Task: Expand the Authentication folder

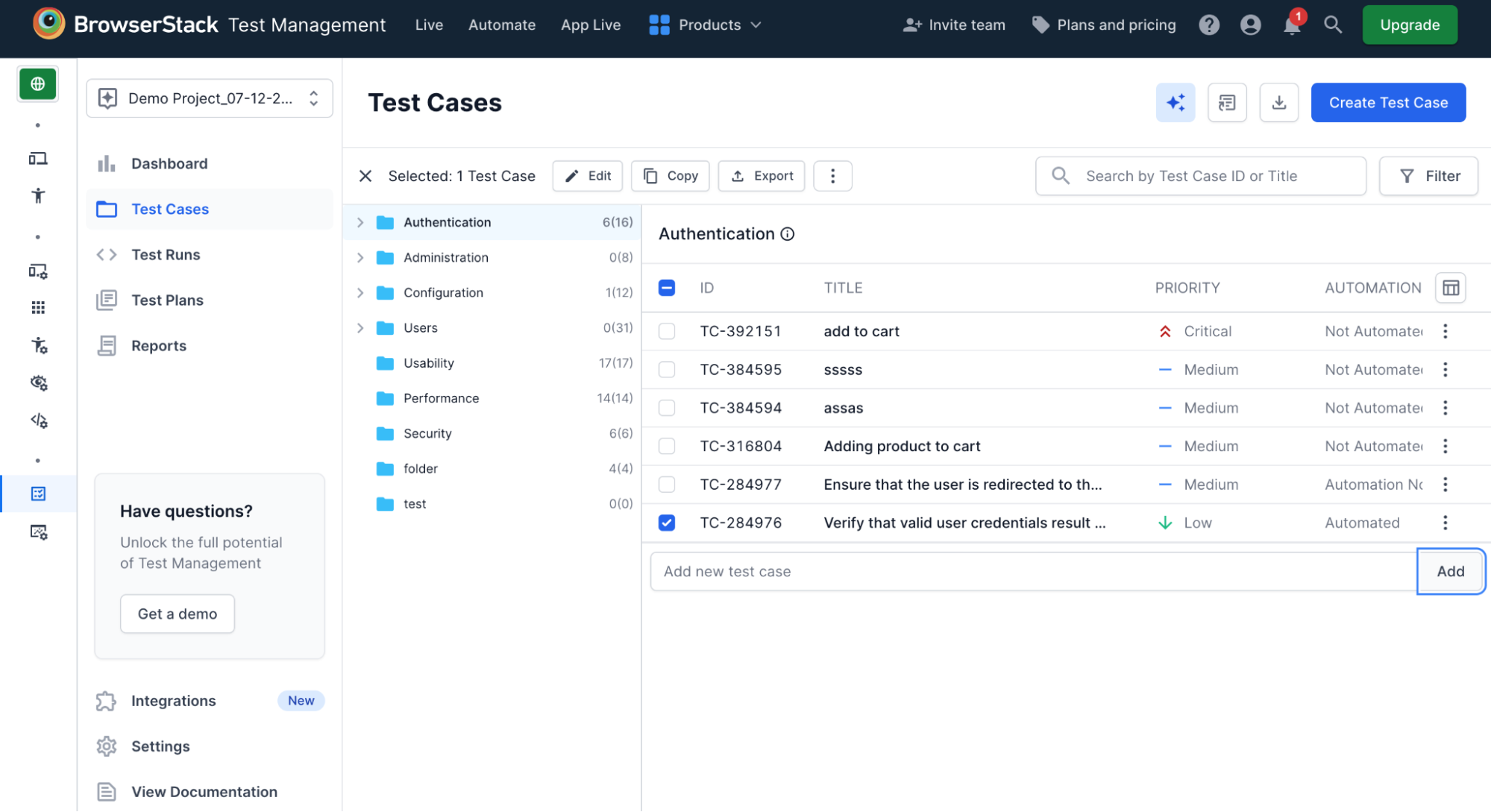Action: pyautogui.click(x=360, y=222)
